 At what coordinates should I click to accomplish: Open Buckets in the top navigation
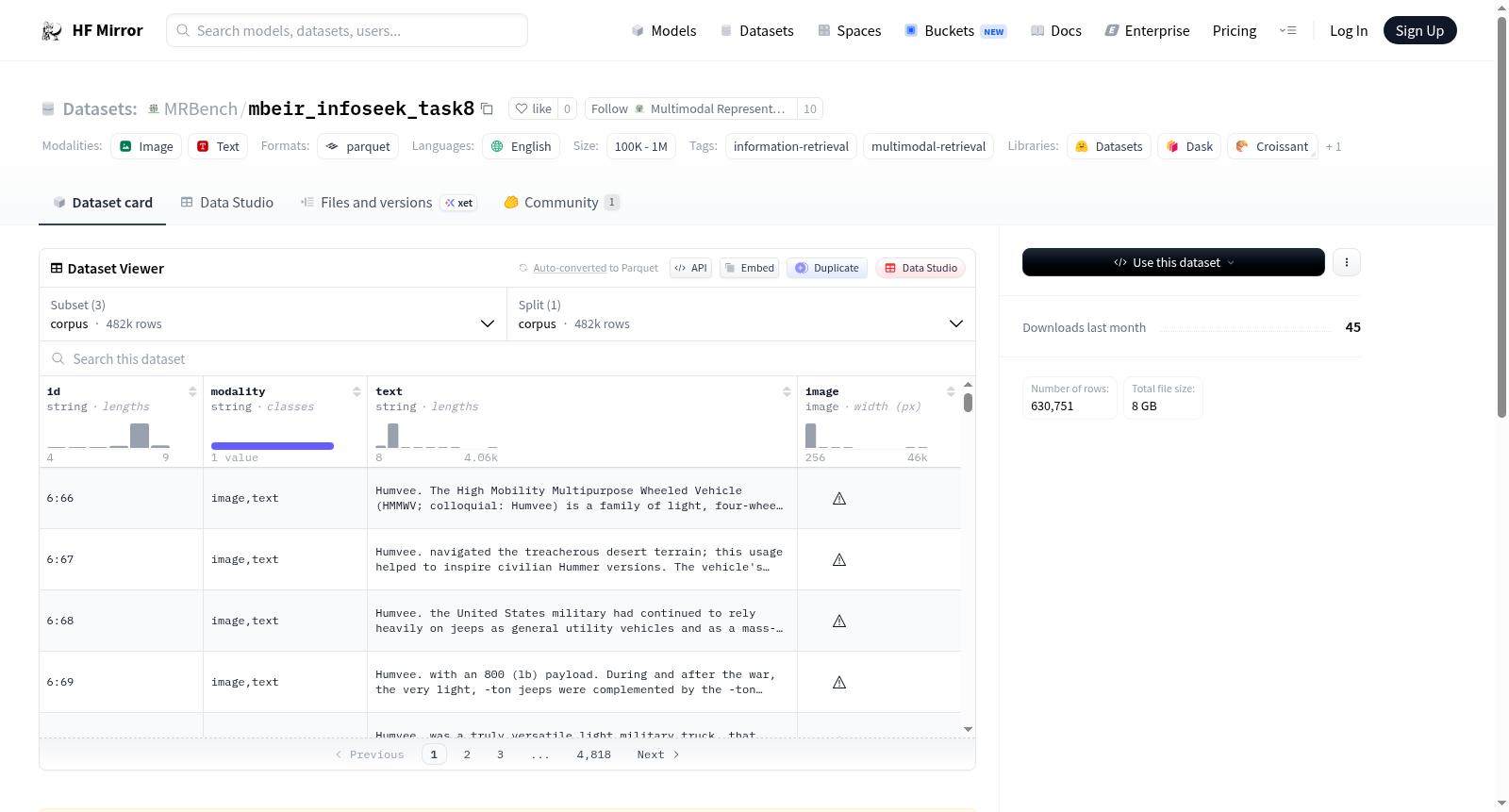[955, 31]
